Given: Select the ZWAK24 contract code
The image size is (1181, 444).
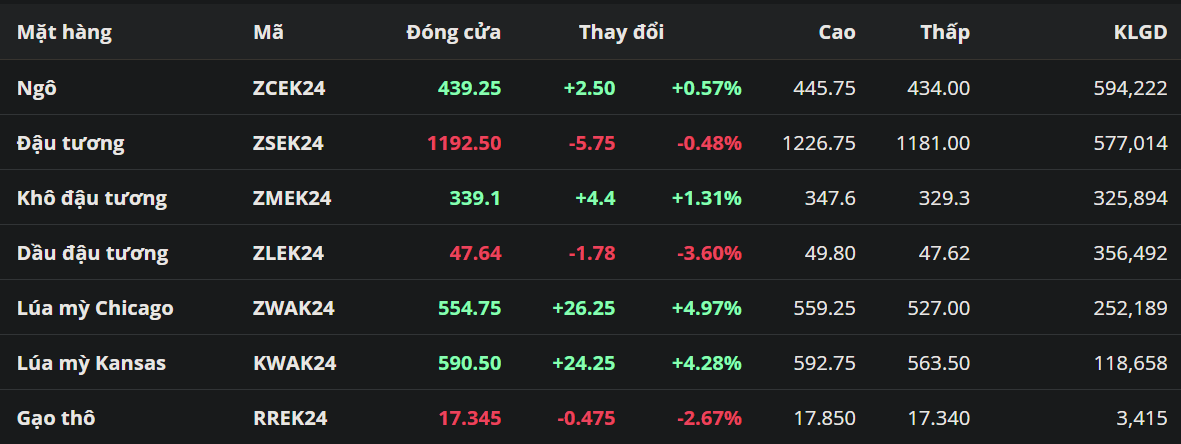Looking at the screenshot, I should click(294, 308).
